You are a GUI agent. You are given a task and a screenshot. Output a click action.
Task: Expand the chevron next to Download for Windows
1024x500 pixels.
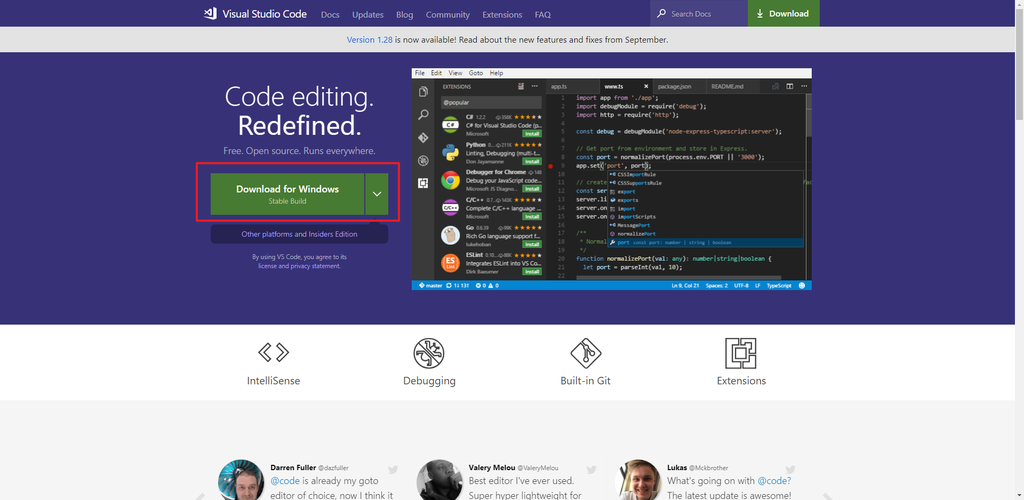[377, 194]
